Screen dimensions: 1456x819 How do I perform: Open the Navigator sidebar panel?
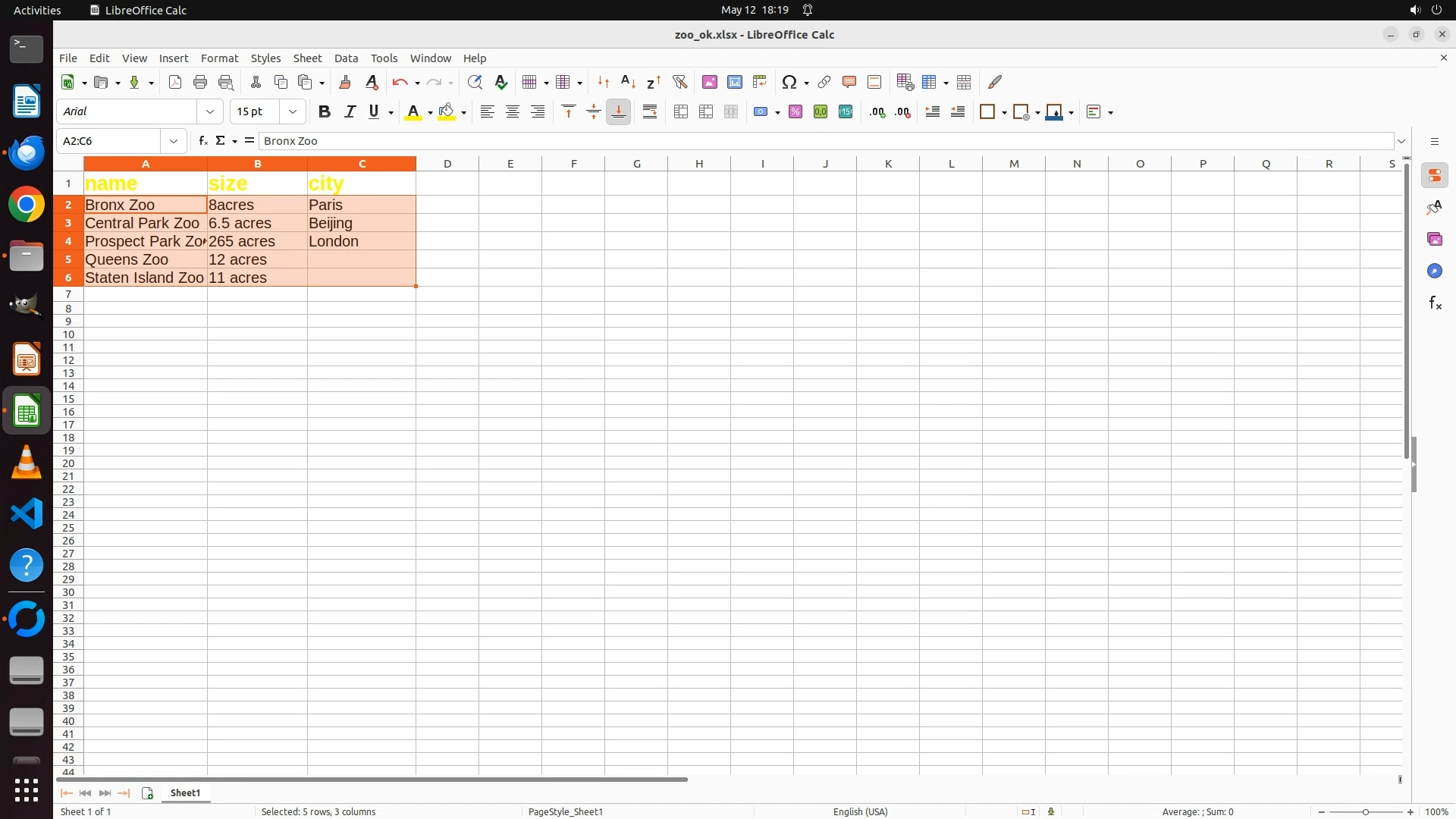coord(1434,271)
